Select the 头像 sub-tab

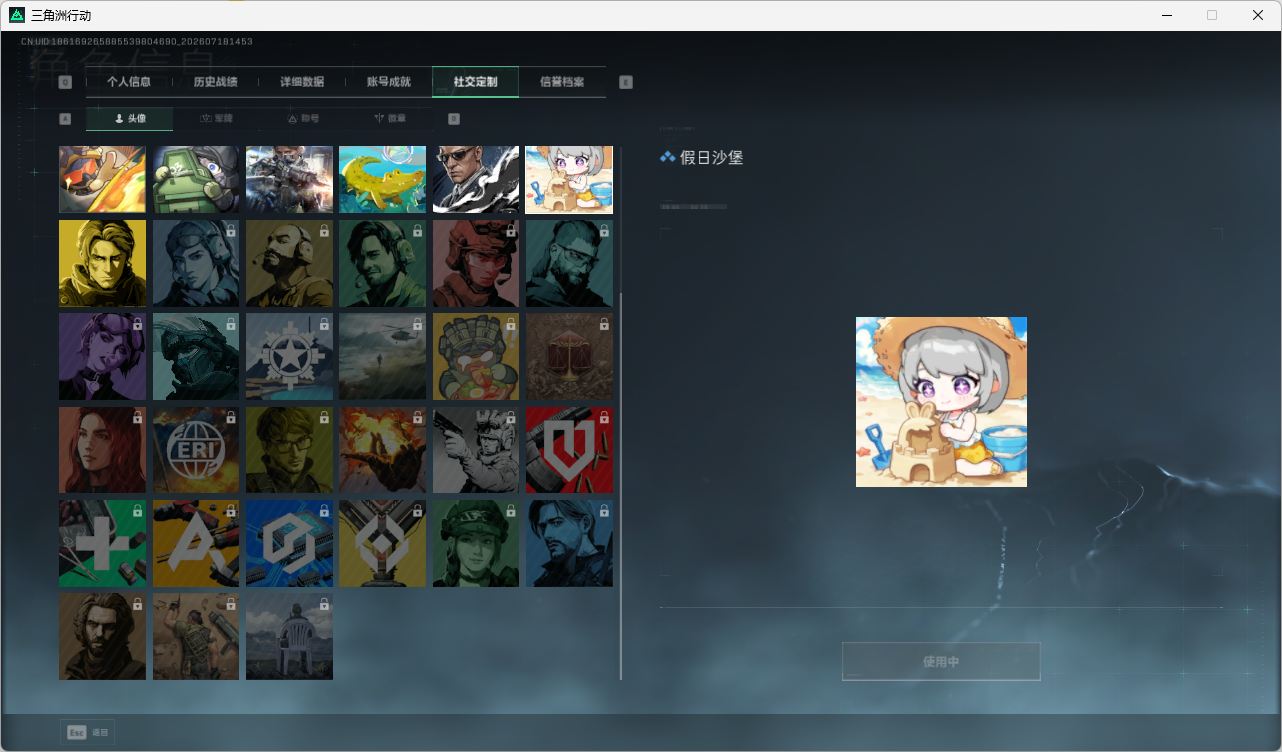coord(130,119)
